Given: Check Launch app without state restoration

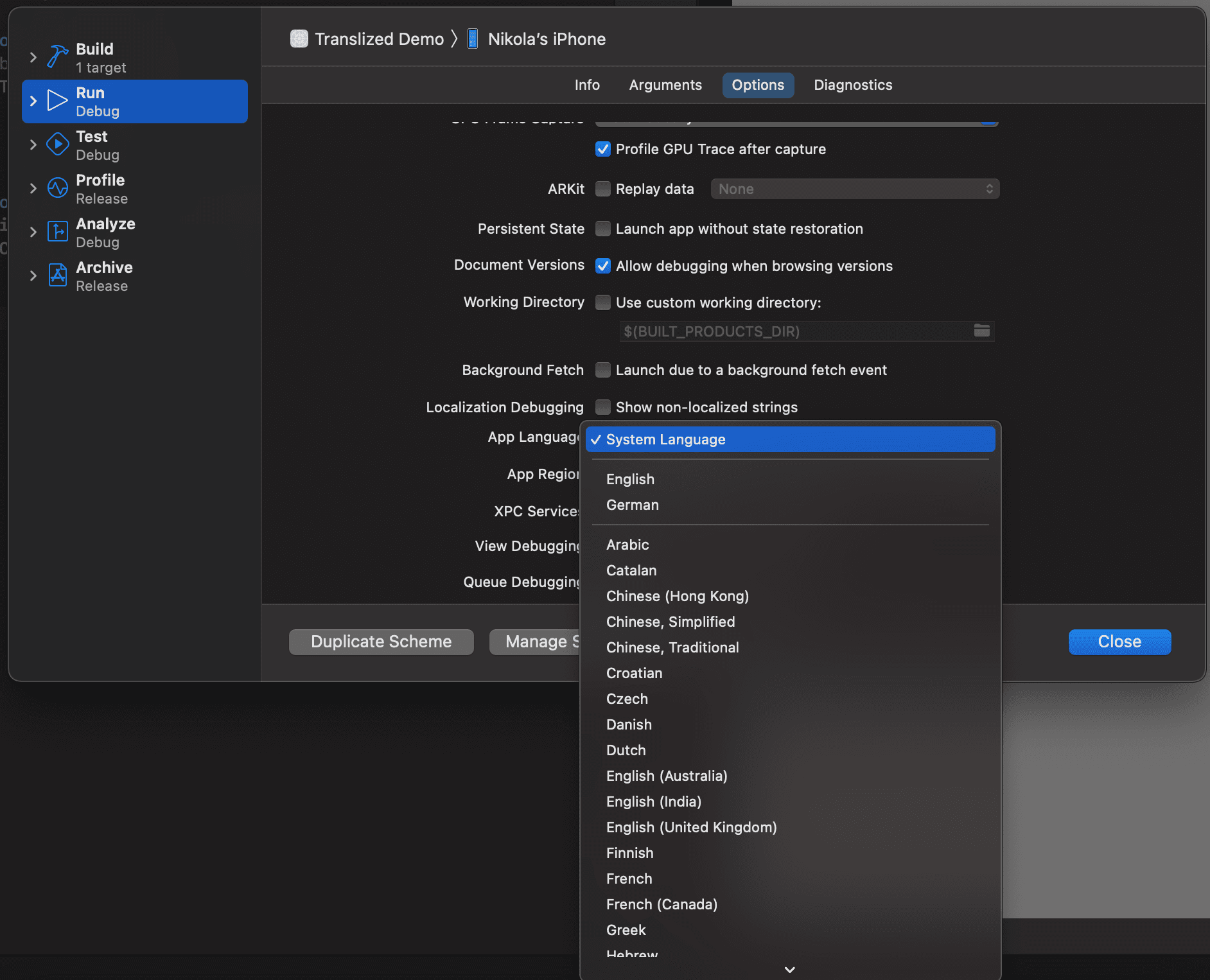Looking at the screenshot, I should [x=603, y=229].
